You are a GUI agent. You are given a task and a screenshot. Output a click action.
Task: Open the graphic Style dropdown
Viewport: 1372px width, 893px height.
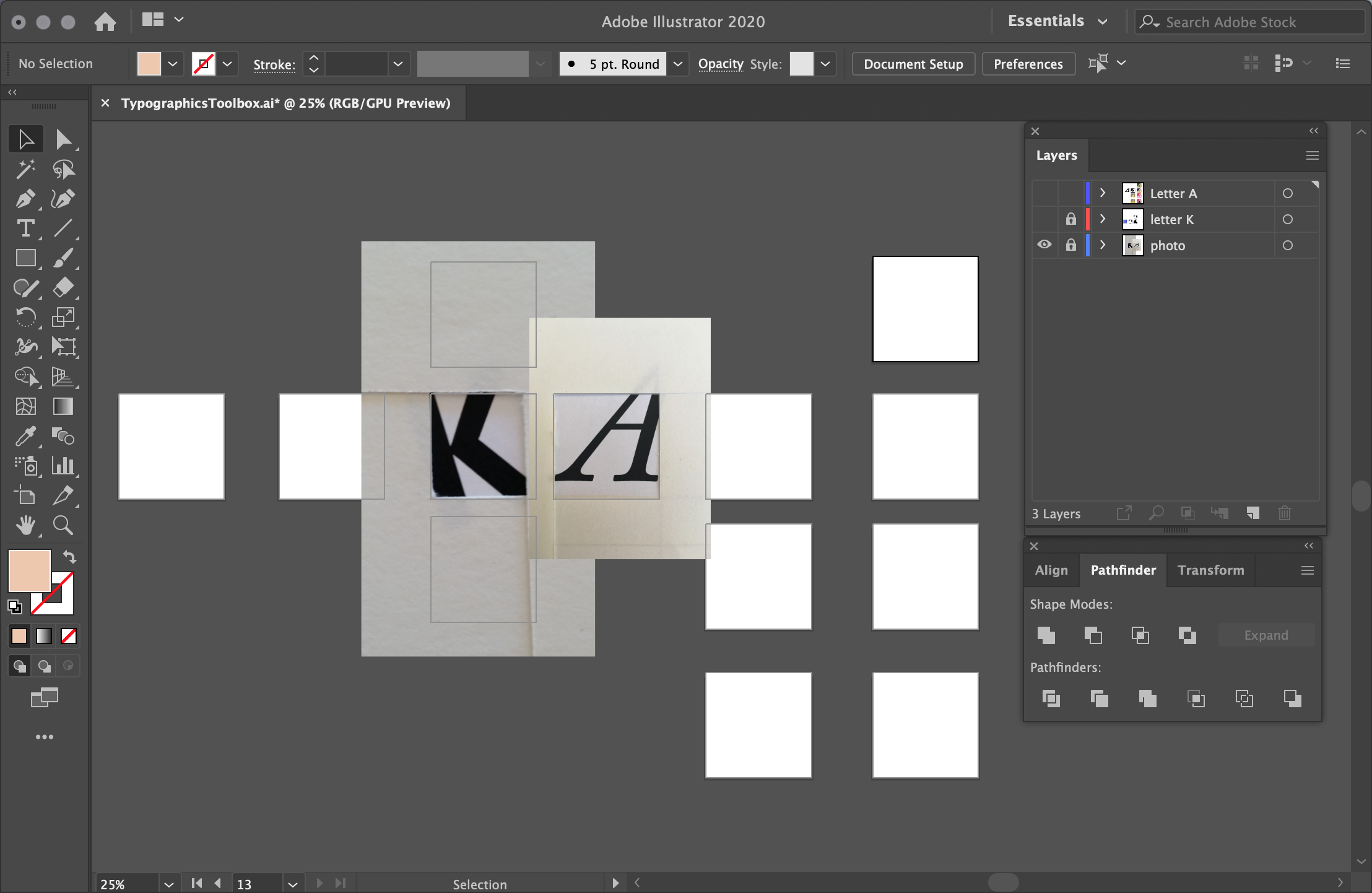click(825, 64)
